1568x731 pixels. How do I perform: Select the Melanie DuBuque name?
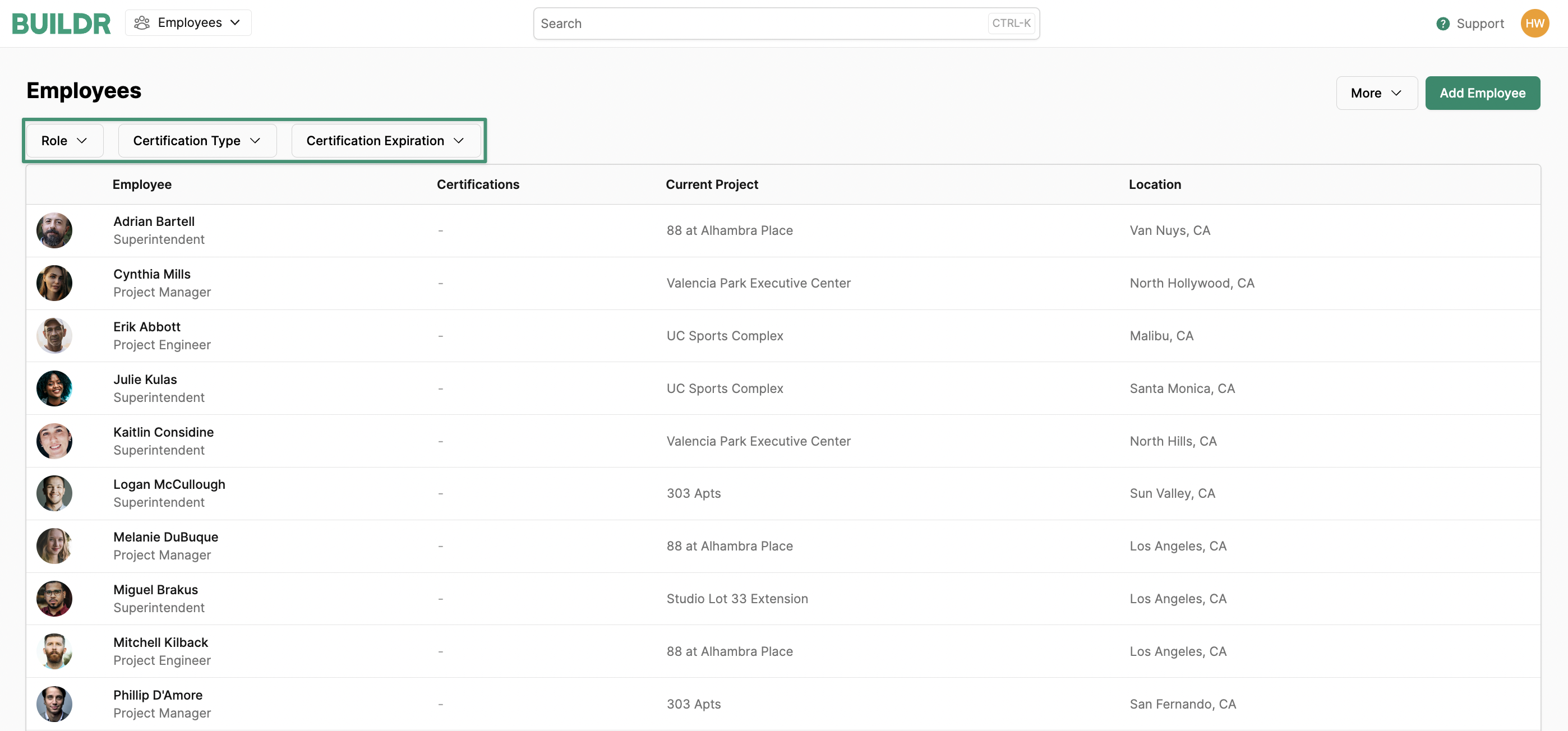click(165, 537)
